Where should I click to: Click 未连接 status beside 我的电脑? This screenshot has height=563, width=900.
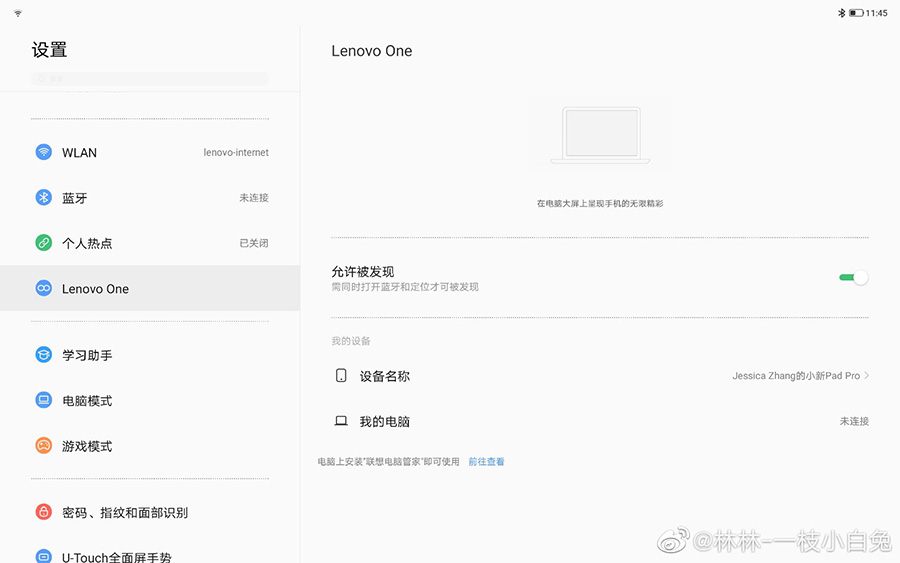(854, 421)
